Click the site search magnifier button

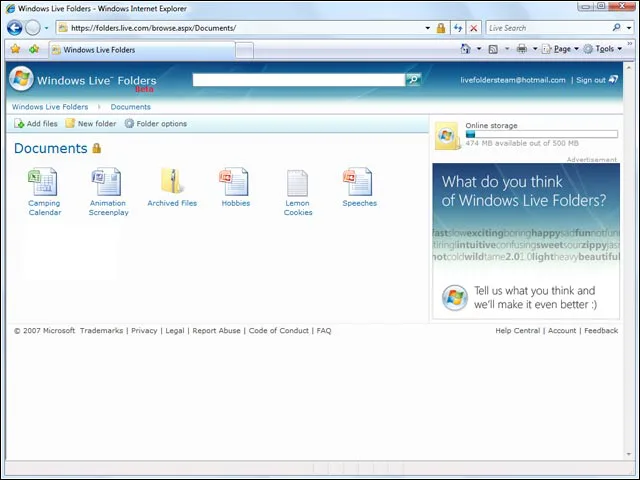413,80
